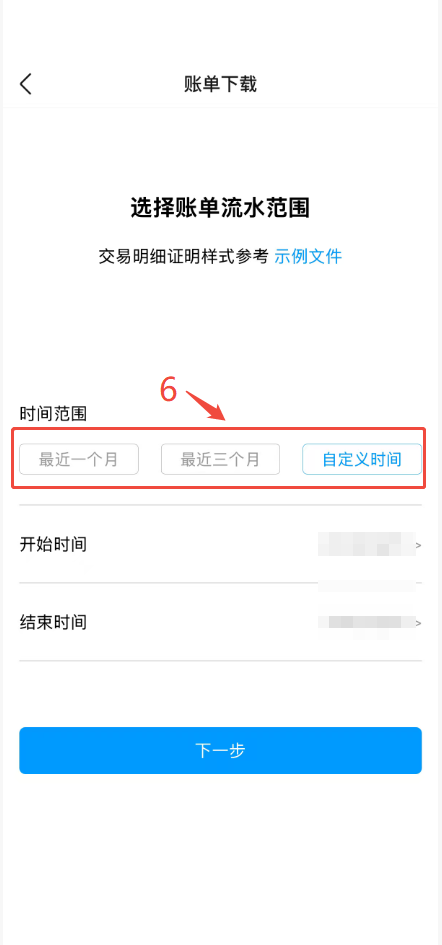Image resolution: width=442 pixels, height=945 pixels.
Task: Click the 交易明细证明样式参考 description text
Action: tap(183, 256)
